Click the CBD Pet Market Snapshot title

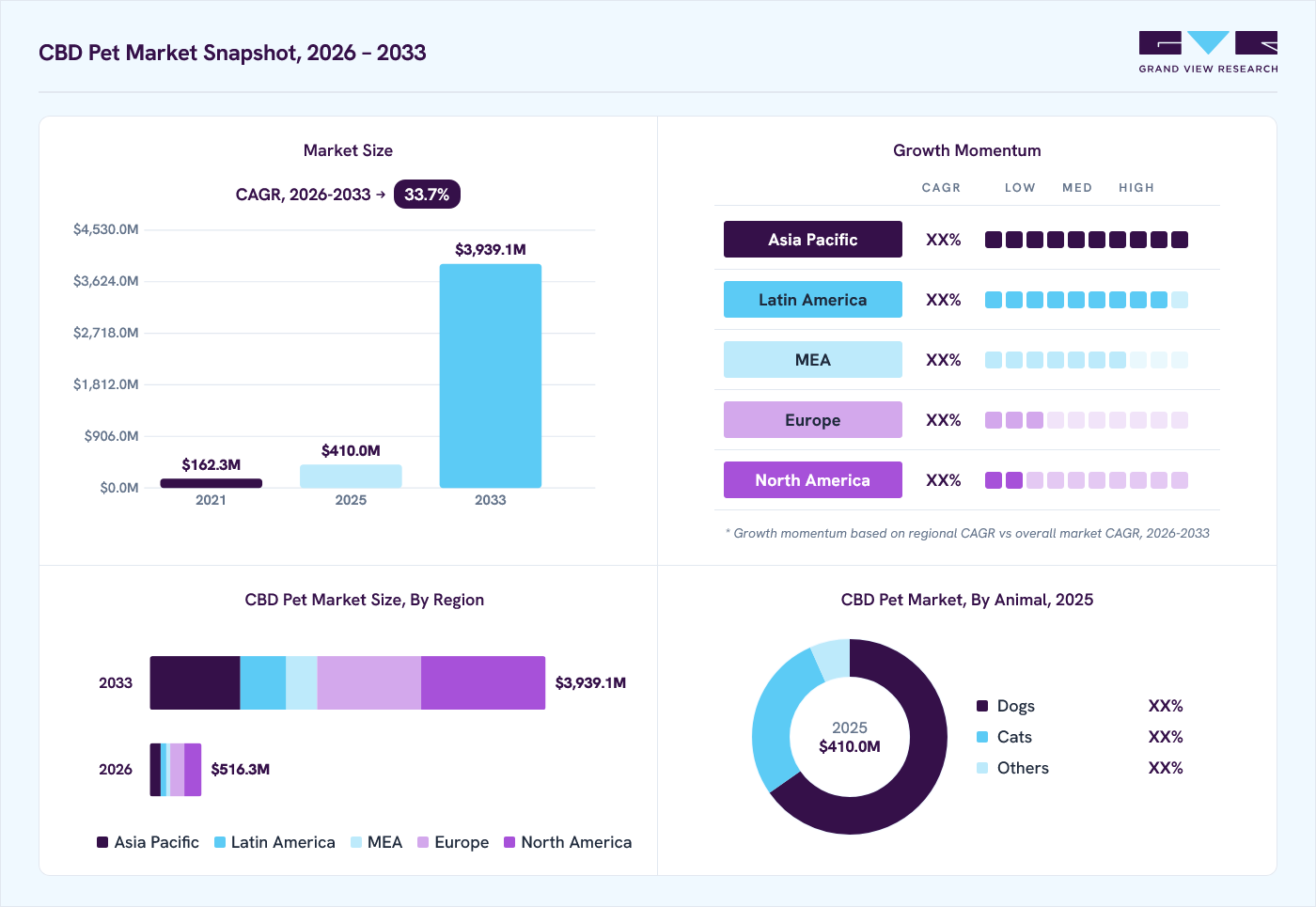[x=232, y=53]
